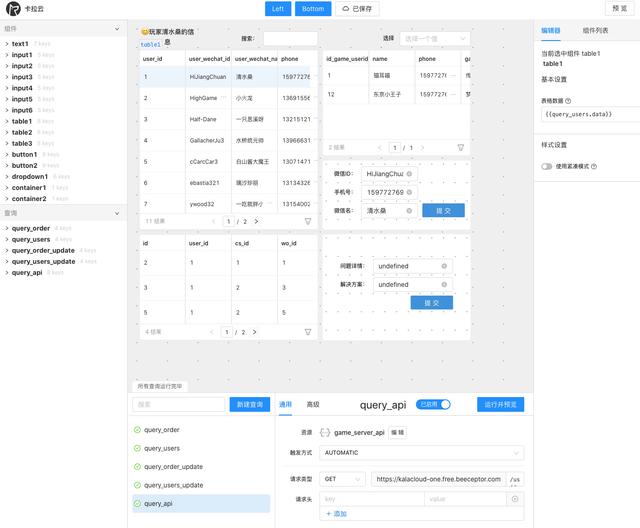Select button1 in the component tree

point(24,155)
